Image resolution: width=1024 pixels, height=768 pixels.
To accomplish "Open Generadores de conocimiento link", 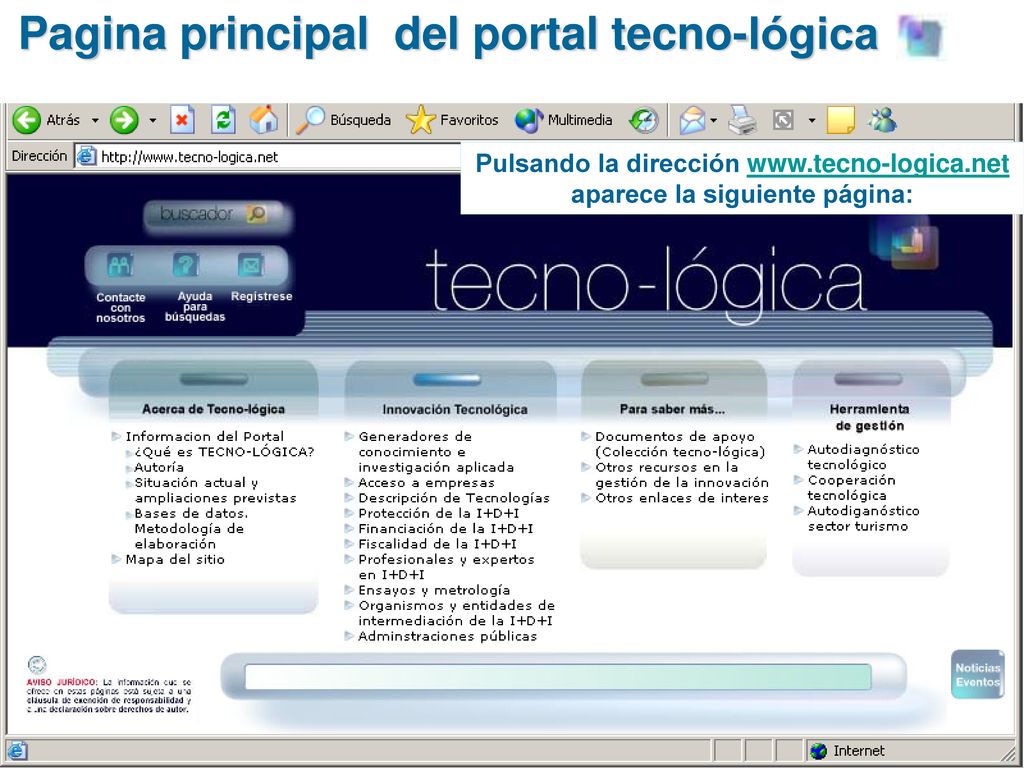I will pos(436,452).
